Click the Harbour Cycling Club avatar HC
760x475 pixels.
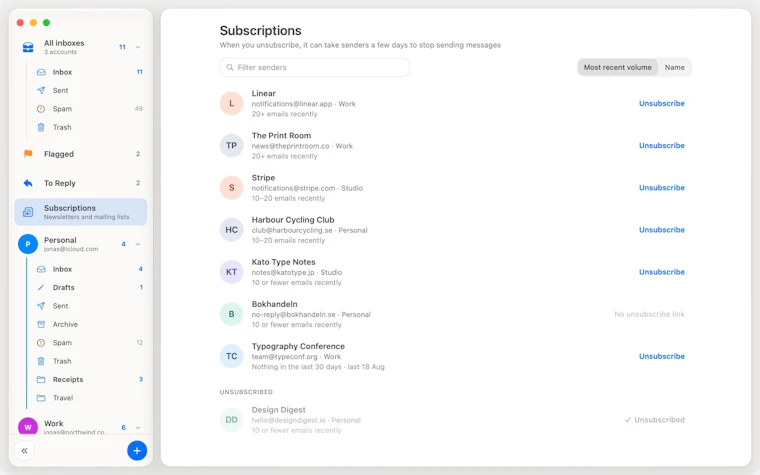pyautogui.click(x=231, y=230)
